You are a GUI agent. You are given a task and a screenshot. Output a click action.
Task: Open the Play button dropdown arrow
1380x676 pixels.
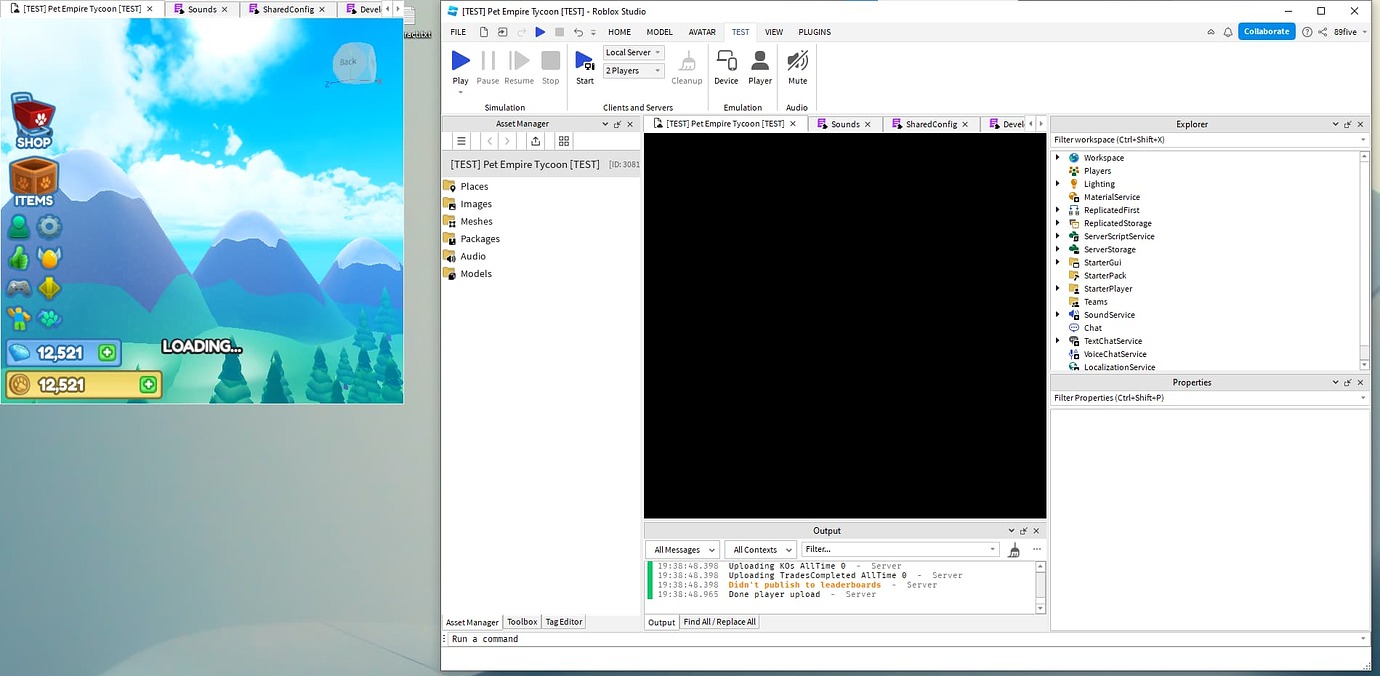[460, 92]
